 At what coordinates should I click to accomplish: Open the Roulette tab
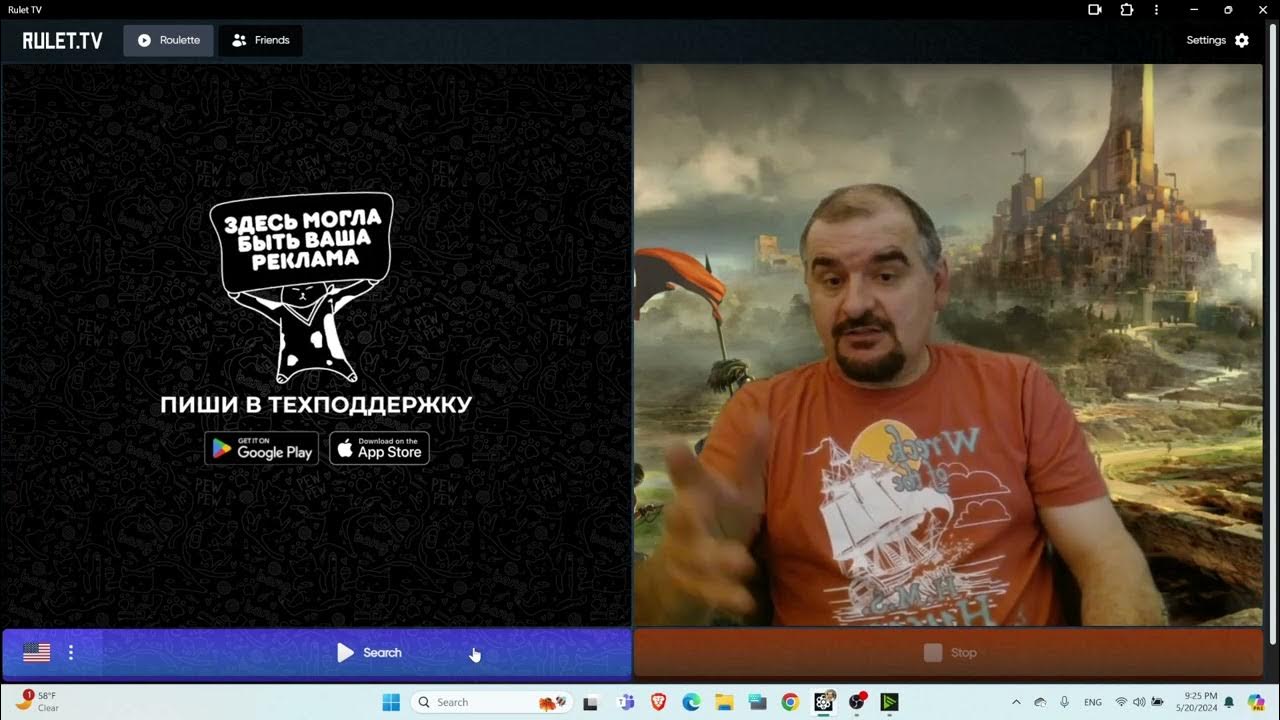click(x=168, y=40)
